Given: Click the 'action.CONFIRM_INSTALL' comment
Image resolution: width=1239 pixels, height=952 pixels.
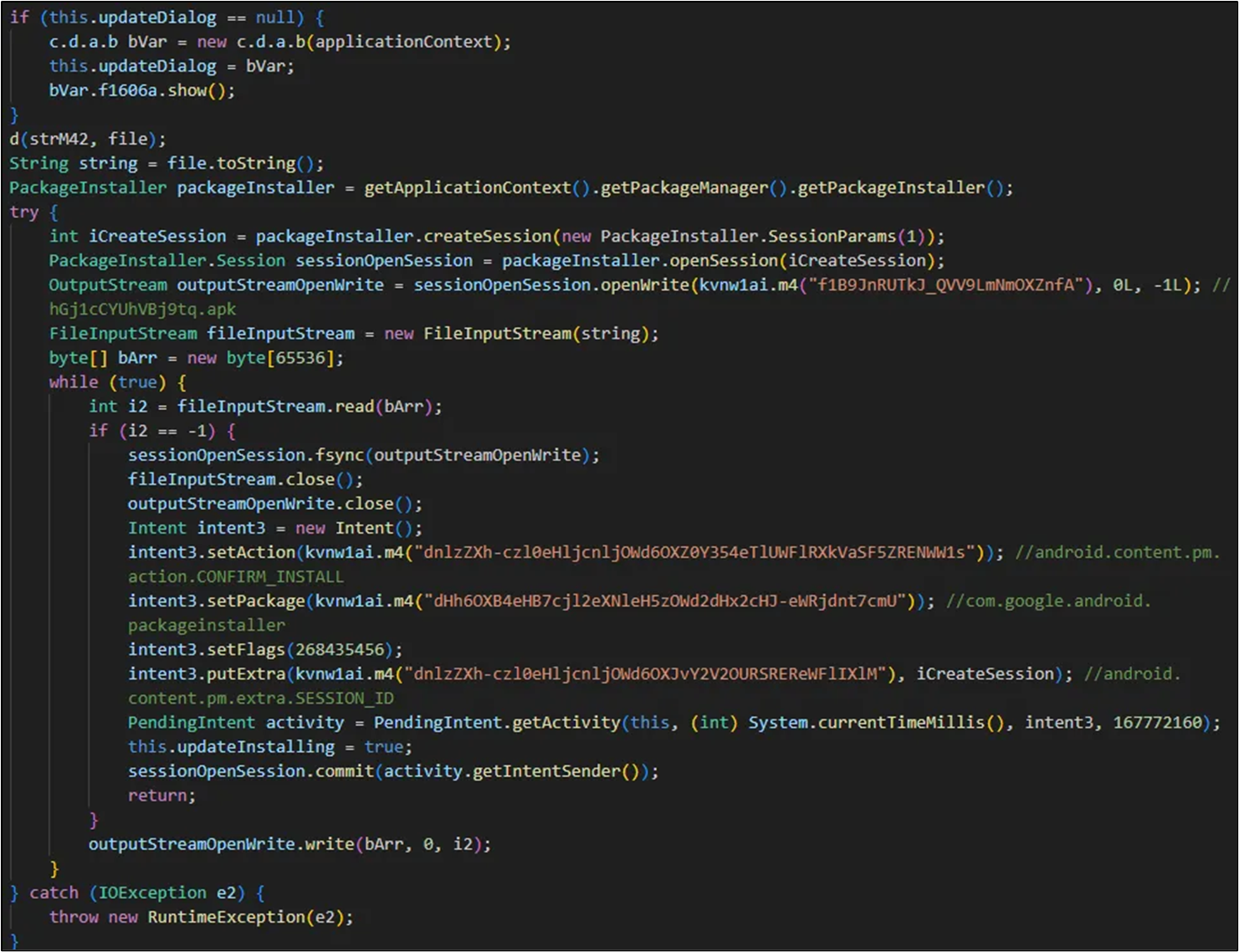Looking at the screenshot, I should [236, 577].
